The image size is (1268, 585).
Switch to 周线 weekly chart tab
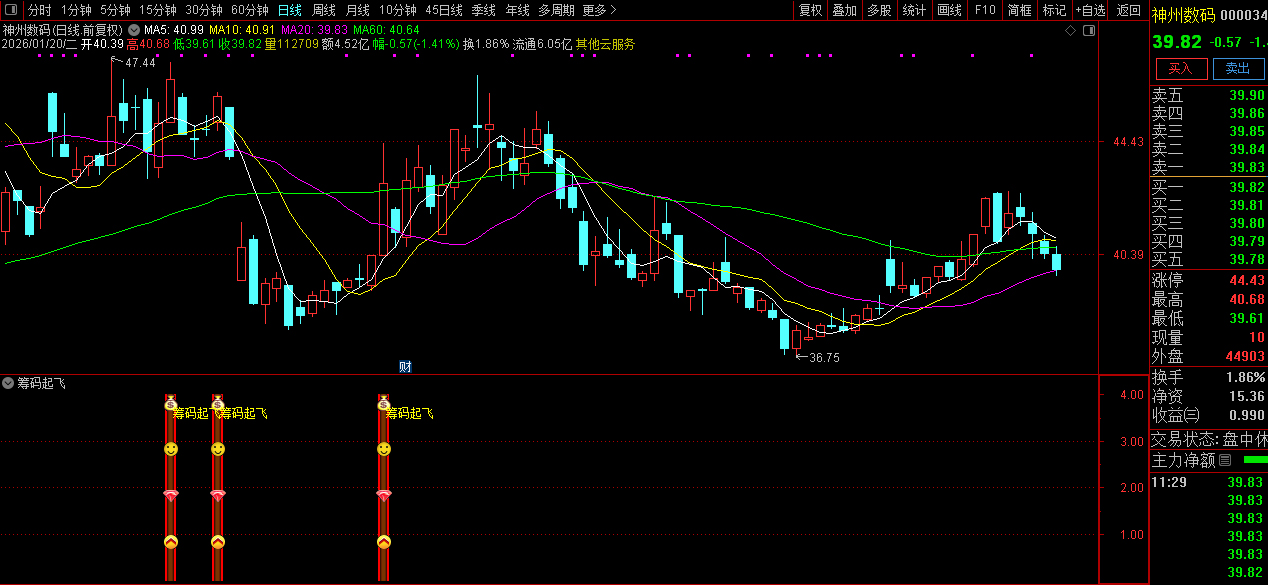pyautogui.click(x=323, y=10)
